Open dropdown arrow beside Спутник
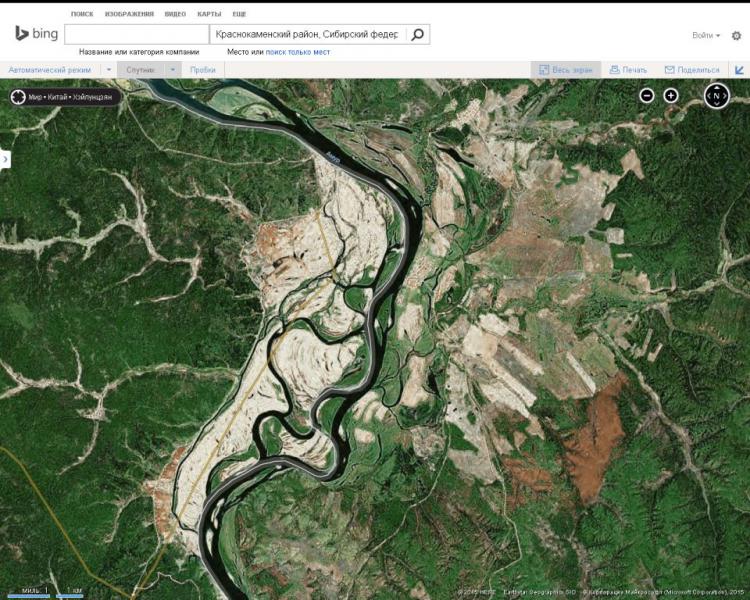750x600 pixels. (173, 70)
